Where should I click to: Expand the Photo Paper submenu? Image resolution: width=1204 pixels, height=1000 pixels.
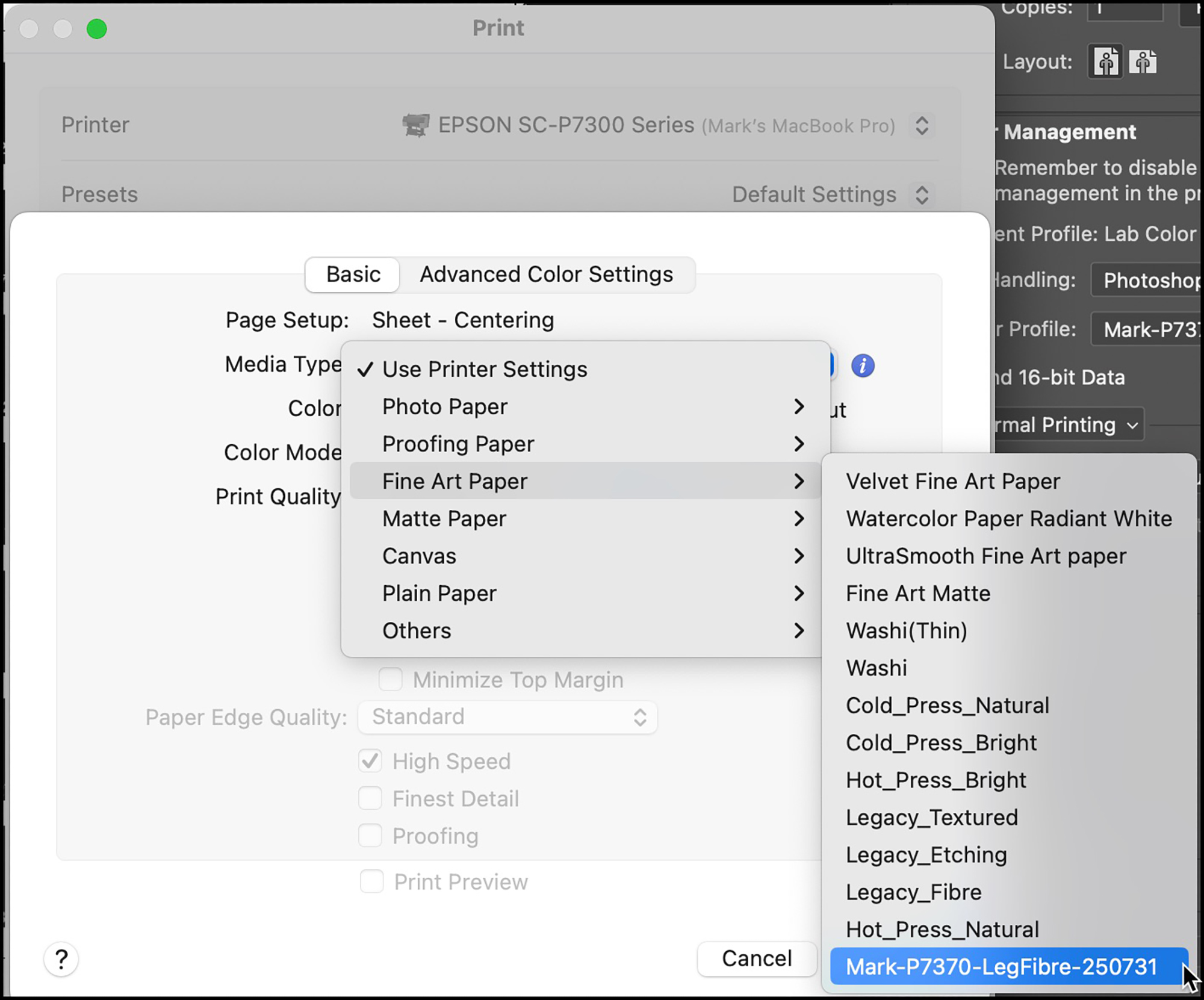(x=585, y=406)
